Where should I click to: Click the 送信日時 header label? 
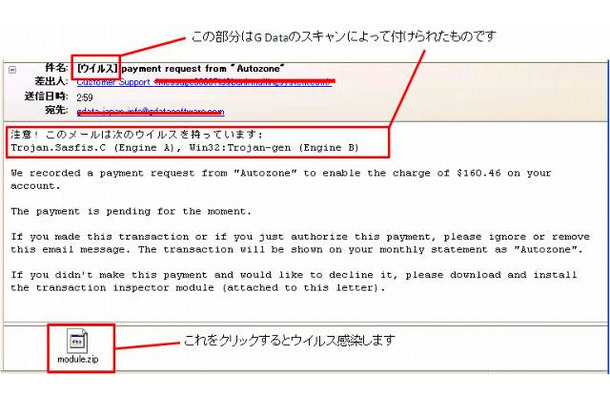tap(46, 96)
